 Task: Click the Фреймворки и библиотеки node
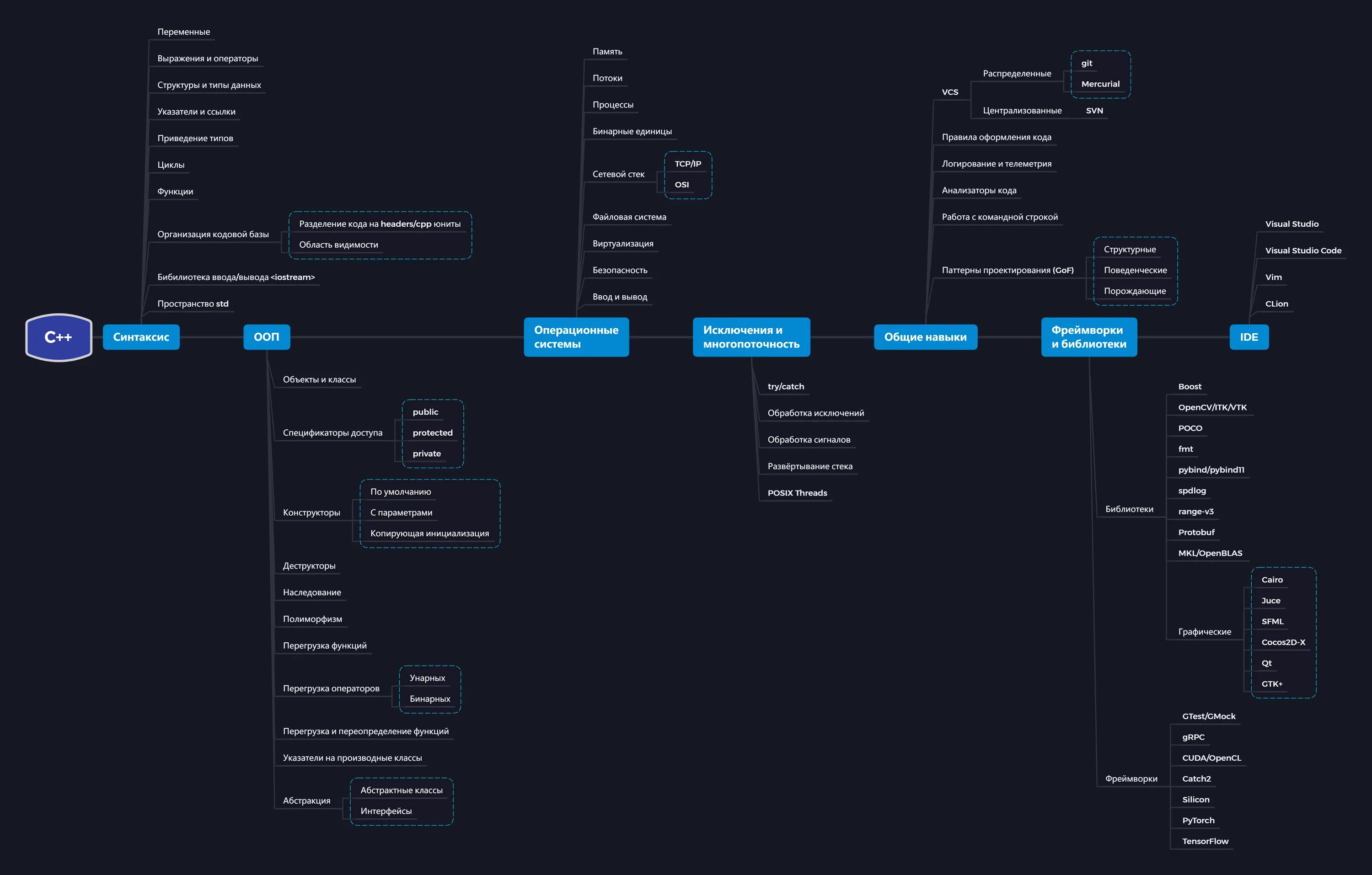(x=1089, y=337)
